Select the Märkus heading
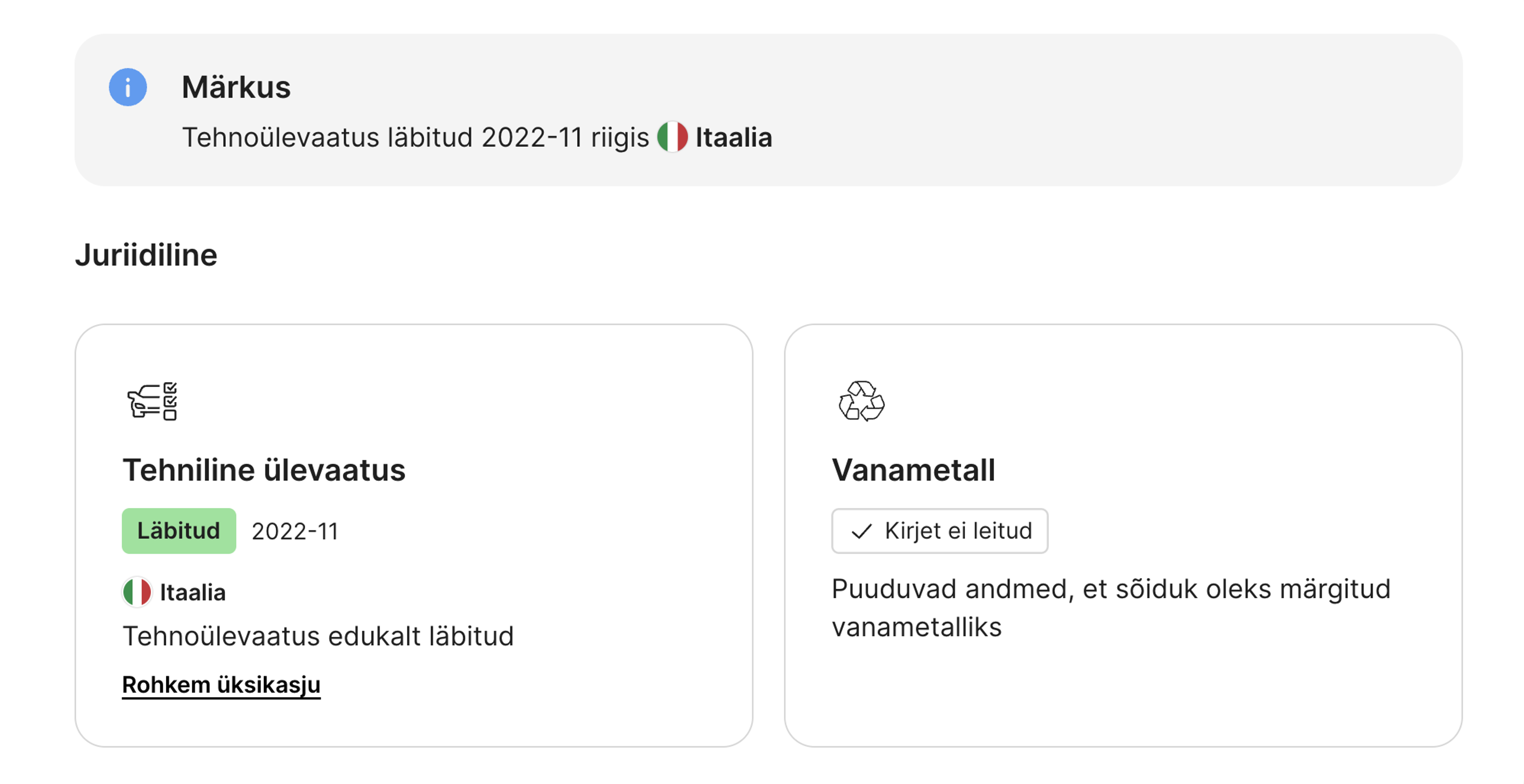Image resolution: width=1524 pixels, height=784 pixels. click(x=235, y=88)
